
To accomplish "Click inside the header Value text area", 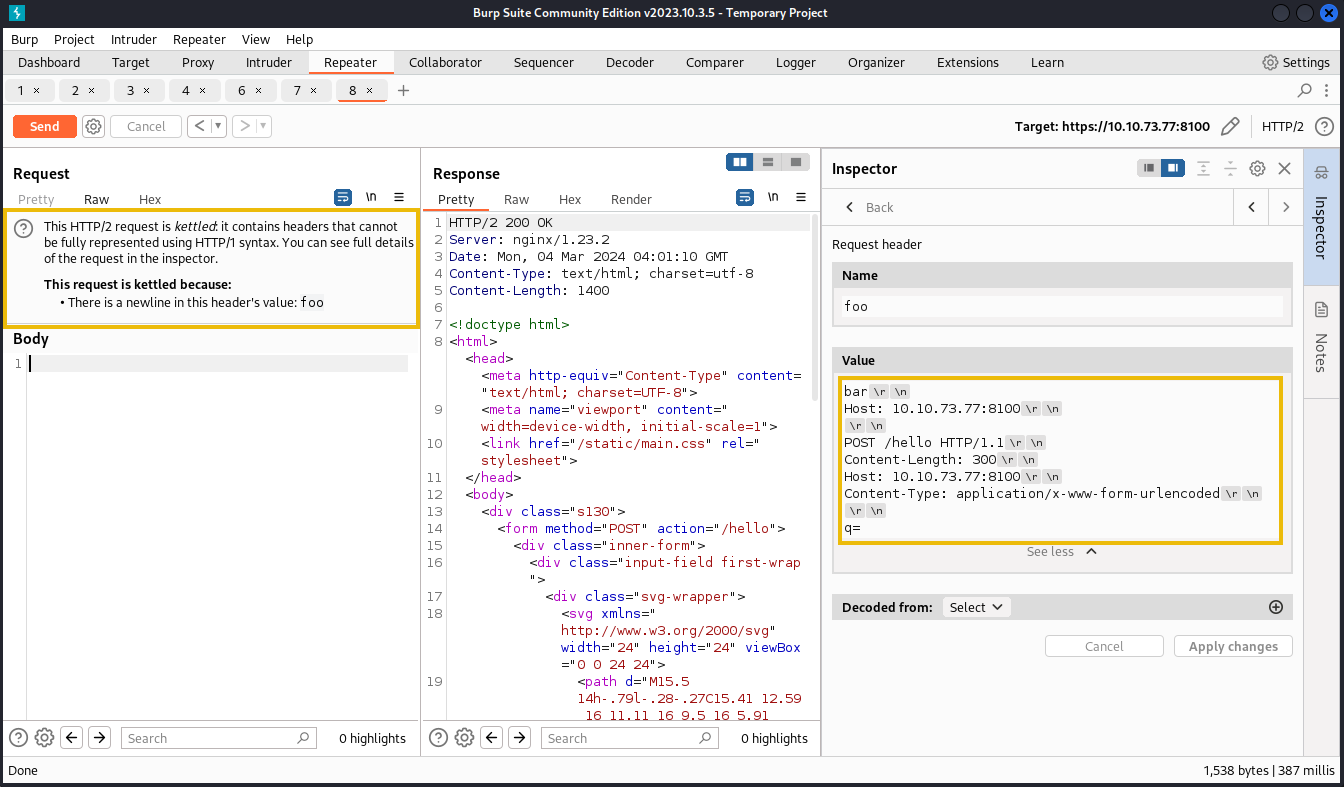I will pos(1061,459).
